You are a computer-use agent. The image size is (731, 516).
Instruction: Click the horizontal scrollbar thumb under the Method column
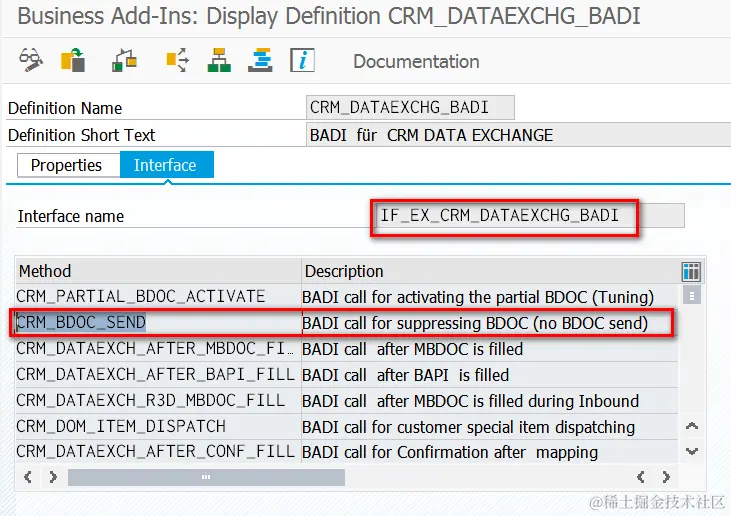207,477
